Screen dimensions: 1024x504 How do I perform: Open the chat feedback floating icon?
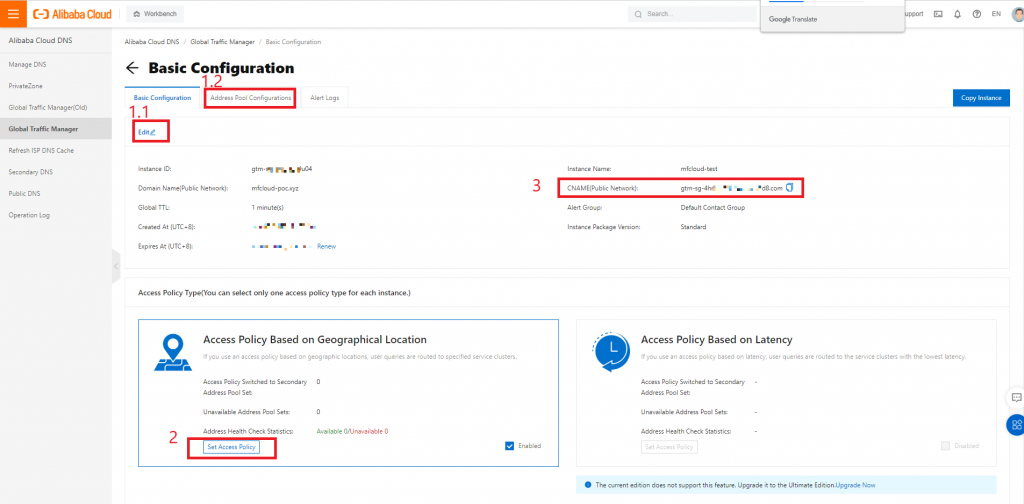coord(1016,397)
